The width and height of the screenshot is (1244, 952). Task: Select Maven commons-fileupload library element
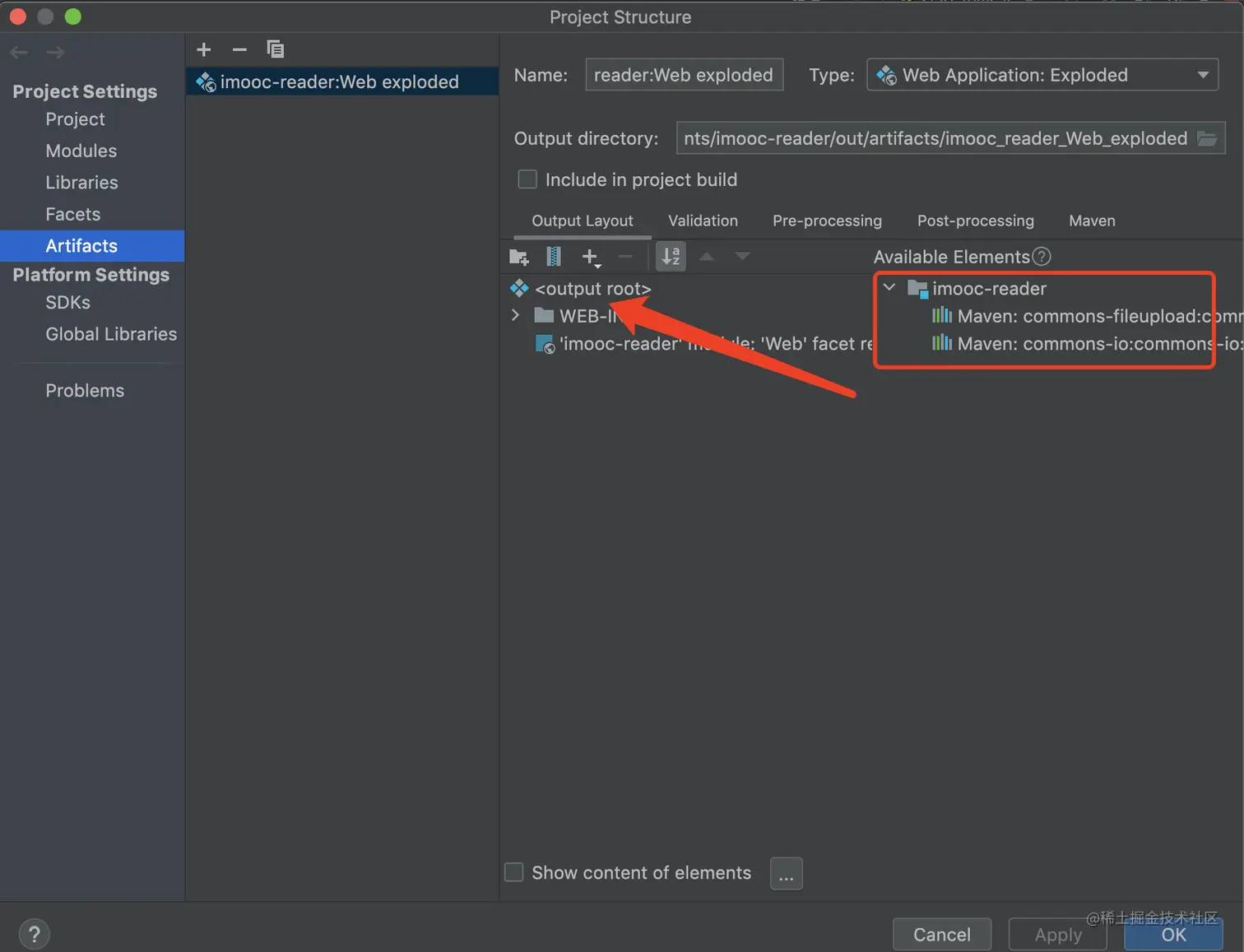[1086, 316]
